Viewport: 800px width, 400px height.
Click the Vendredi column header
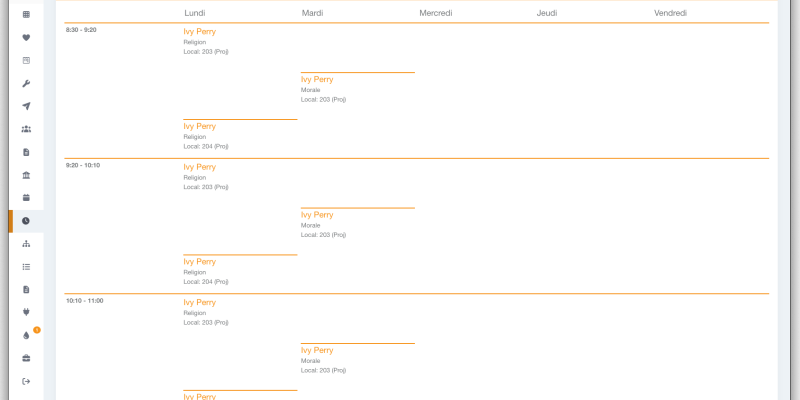tap(670, 13)
